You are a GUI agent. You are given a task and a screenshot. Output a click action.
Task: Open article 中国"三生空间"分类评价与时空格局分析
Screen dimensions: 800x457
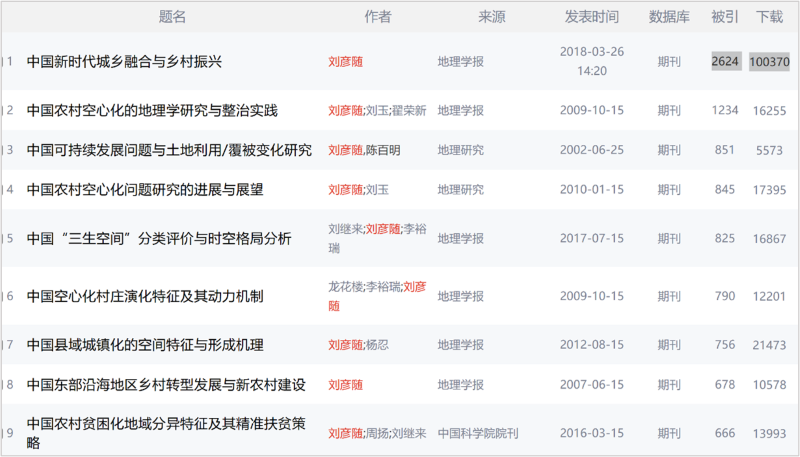[x=159, y=238]
